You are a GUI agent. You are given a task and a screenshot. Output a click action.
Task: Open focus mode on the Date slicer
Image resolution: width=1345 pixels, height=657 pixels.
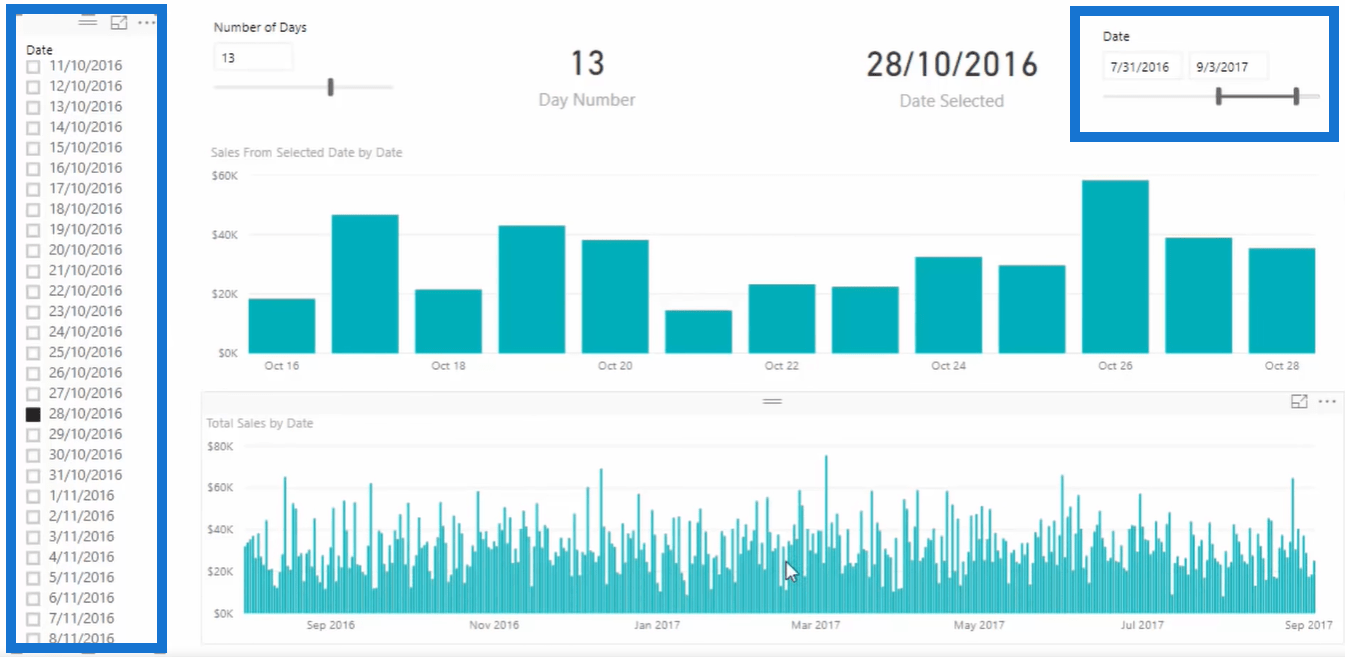118,21
